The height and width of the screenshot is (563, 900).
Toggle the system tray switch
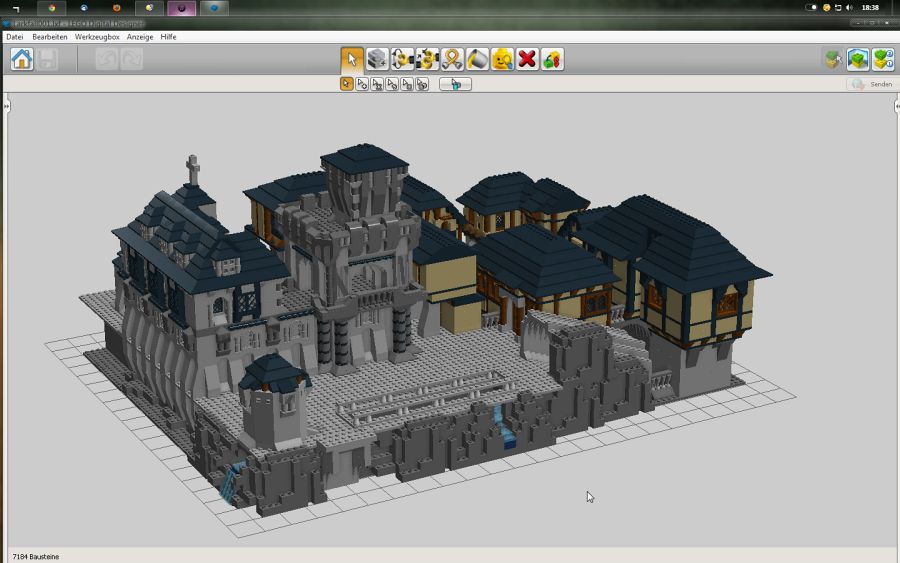[x=811, y=7]
